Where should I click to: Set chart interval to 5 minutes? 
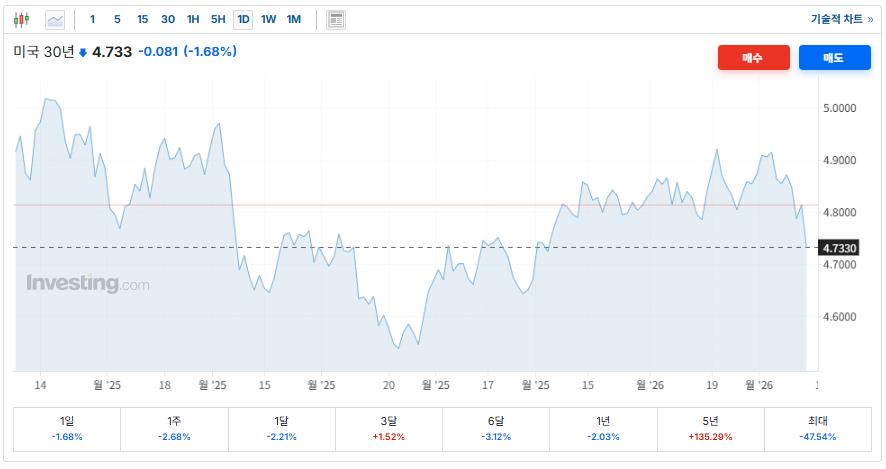(117, 19)
